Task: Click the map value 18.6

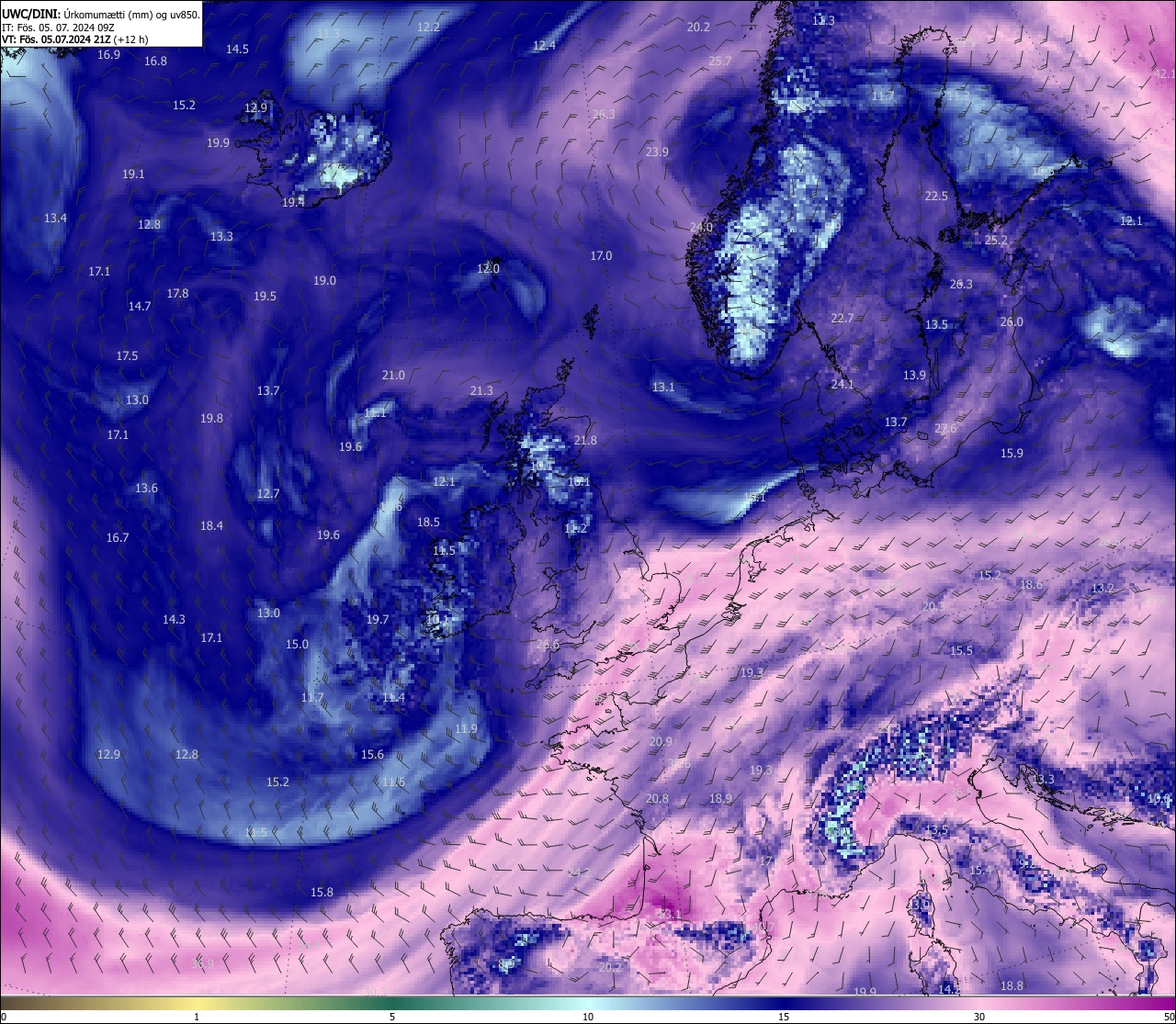Action: click(1031, 585)
